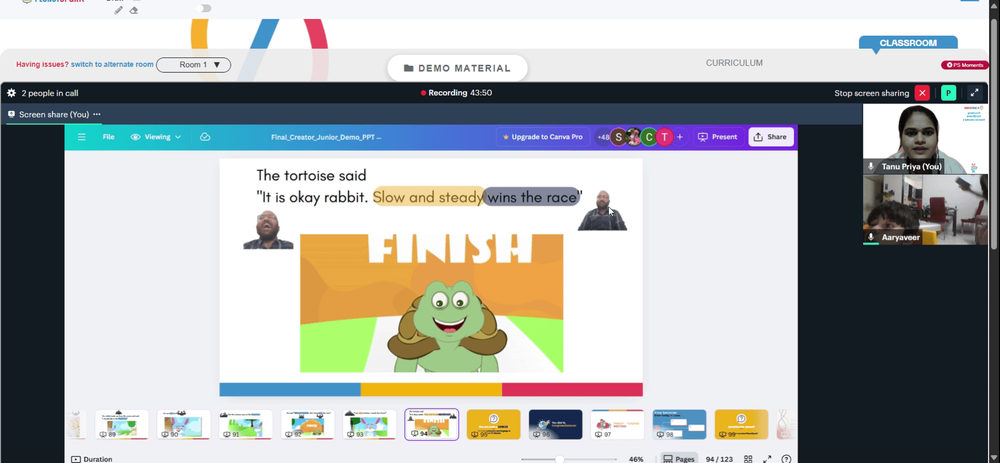
Task: Click Tanu Priya's microphone icon
Action: click(x=871, y=166)
